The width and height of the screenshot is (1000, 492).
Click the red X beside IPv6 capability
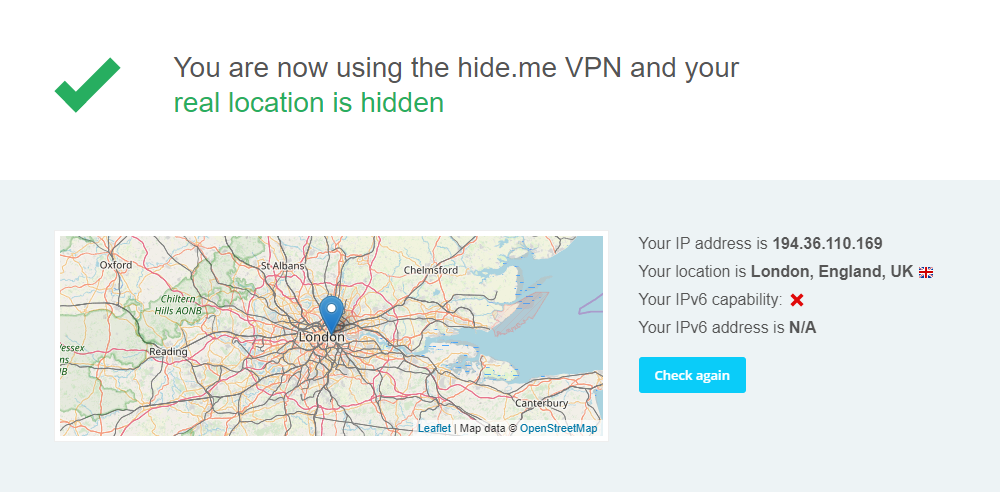click(797, 300)
